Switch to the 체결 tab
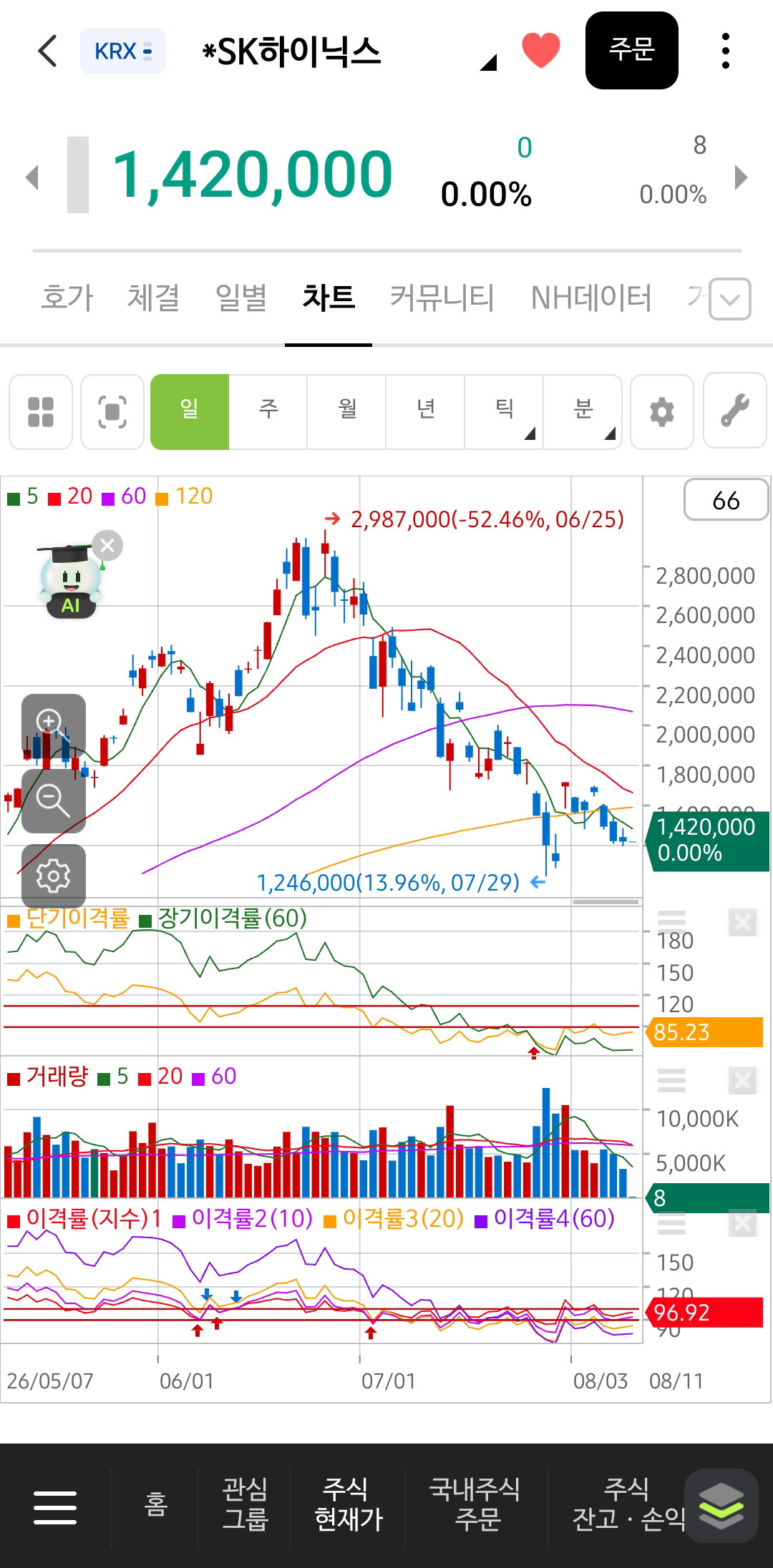The width and height of the screenshot is (773, 1568). (x=153, y=297)
